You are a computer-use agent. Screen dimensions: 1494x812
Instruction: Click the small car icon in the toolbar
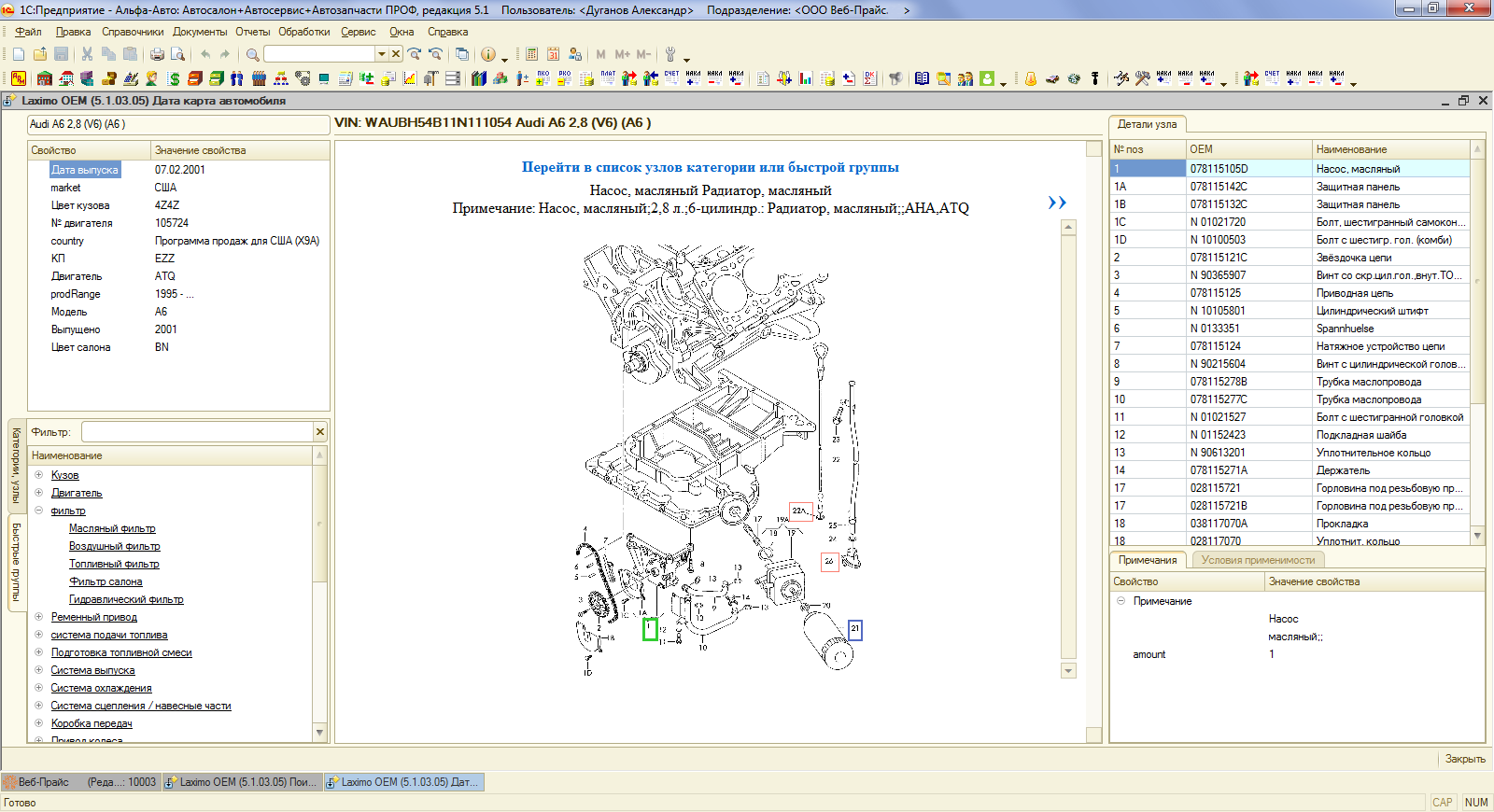1052,78
